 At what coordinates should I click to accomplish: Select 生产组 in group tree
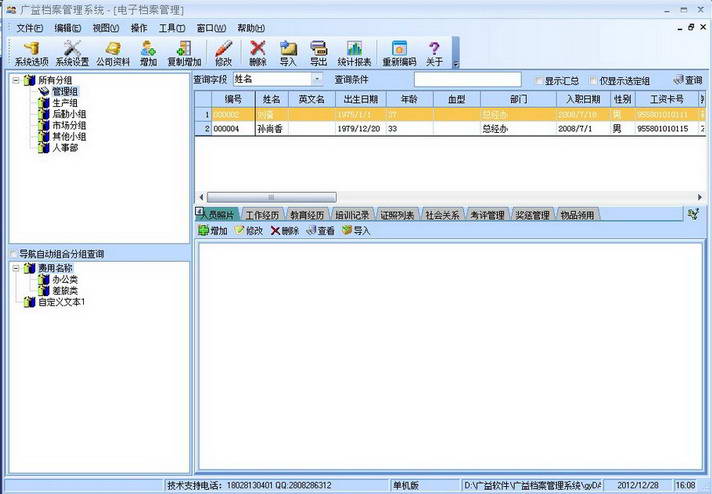point(65,103)
